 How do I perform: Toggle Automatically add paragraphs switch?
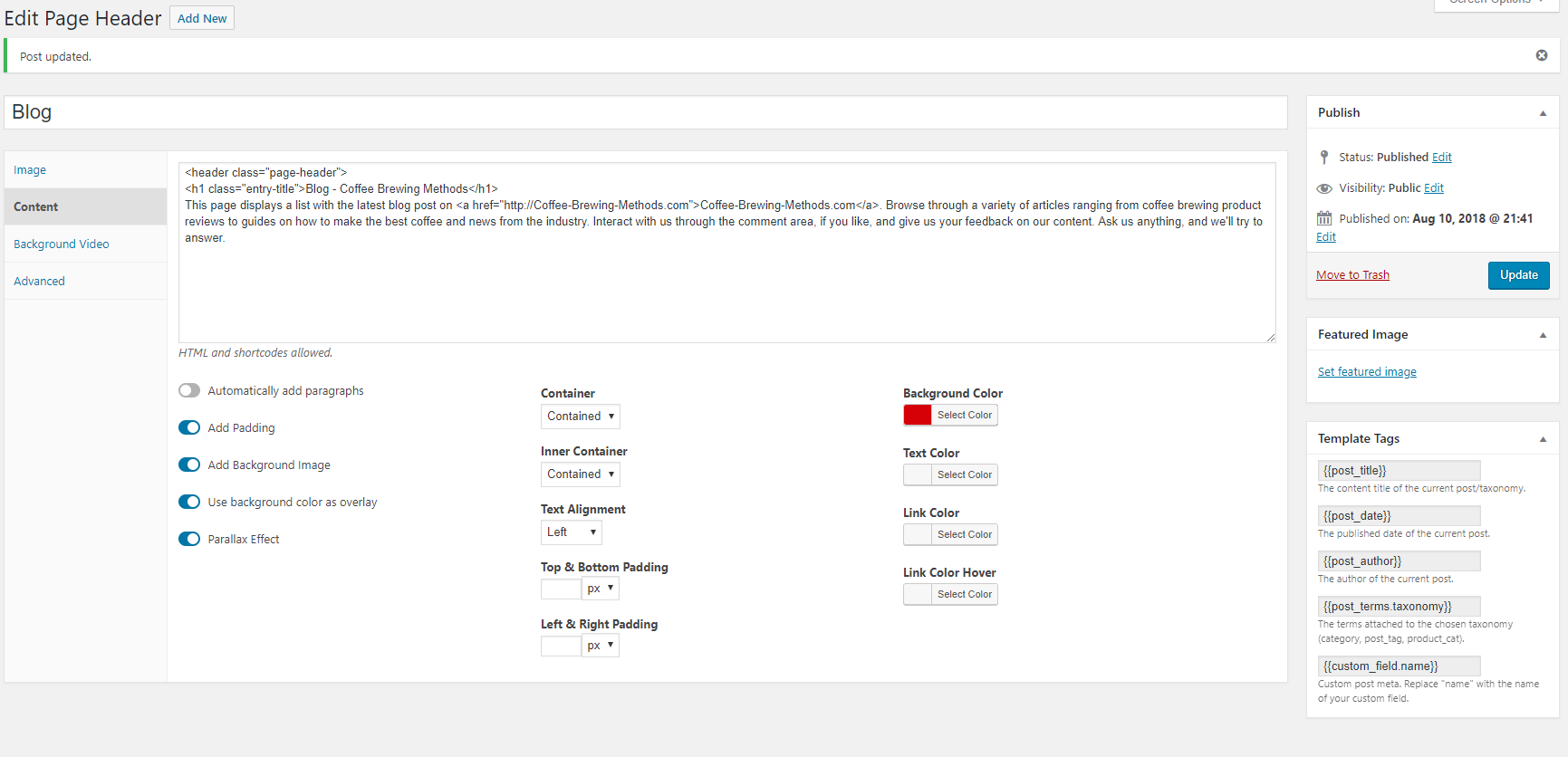pos(189,390)
